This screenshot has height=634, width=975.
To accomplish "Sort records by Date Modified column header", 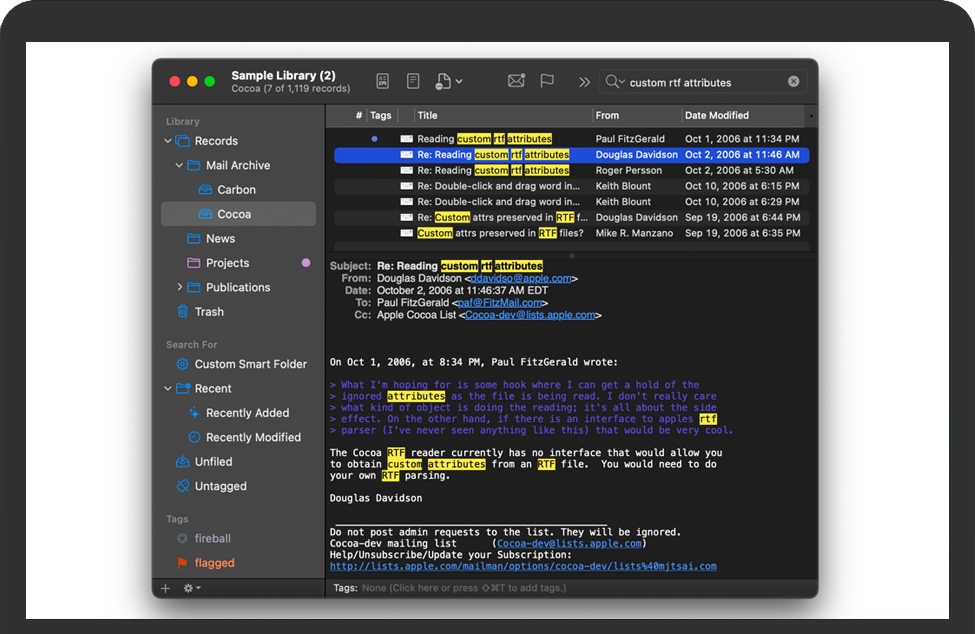I will [716, 116].
